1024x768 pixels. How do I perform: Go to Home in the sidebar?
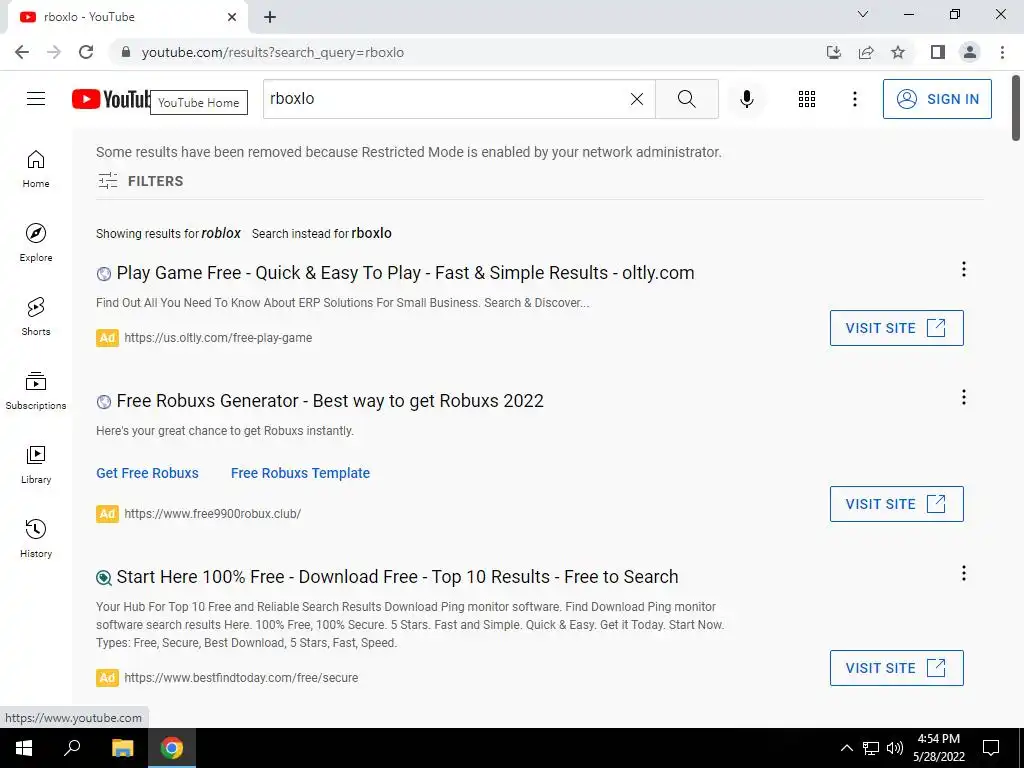coord(36,169)
